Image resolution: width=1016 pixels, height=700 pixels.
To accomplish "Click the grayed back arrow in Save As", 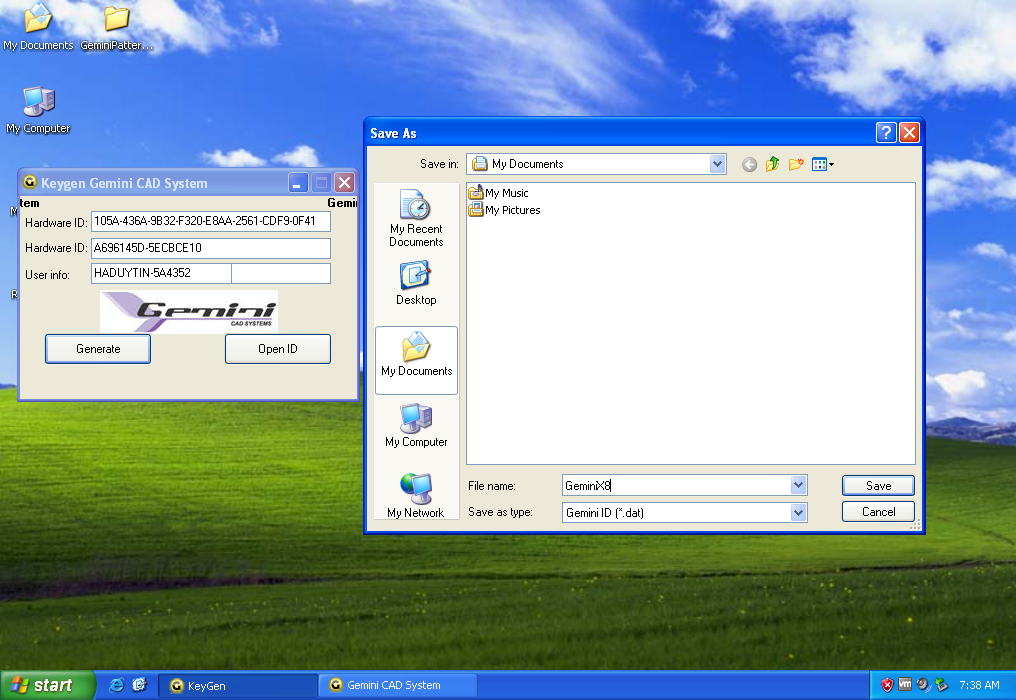I will (749, 165).
